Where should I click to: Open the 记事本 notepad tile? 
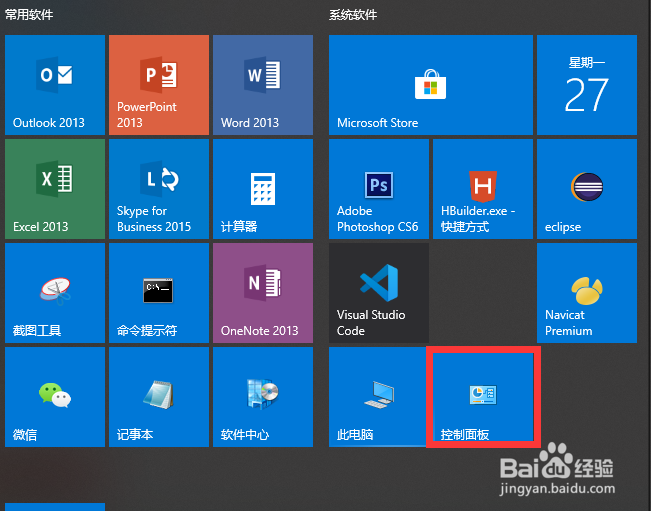coord(159,397)
